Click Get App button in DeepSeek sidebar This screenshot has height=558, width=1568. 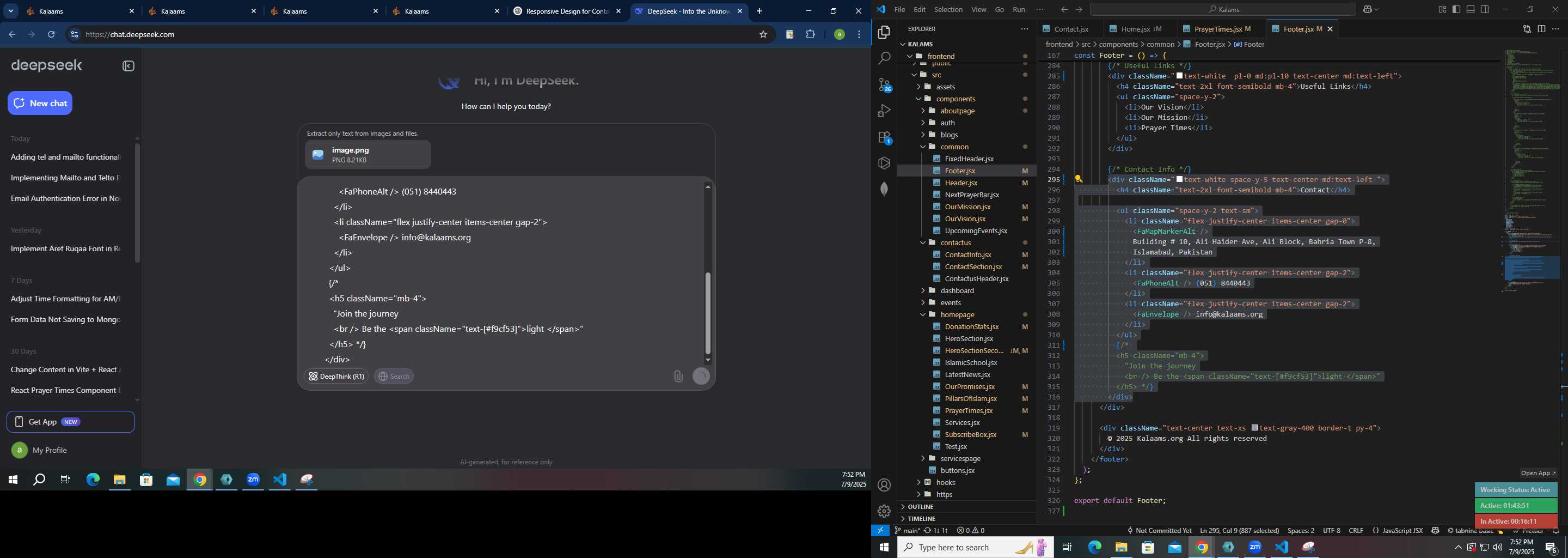coord(71,422)
